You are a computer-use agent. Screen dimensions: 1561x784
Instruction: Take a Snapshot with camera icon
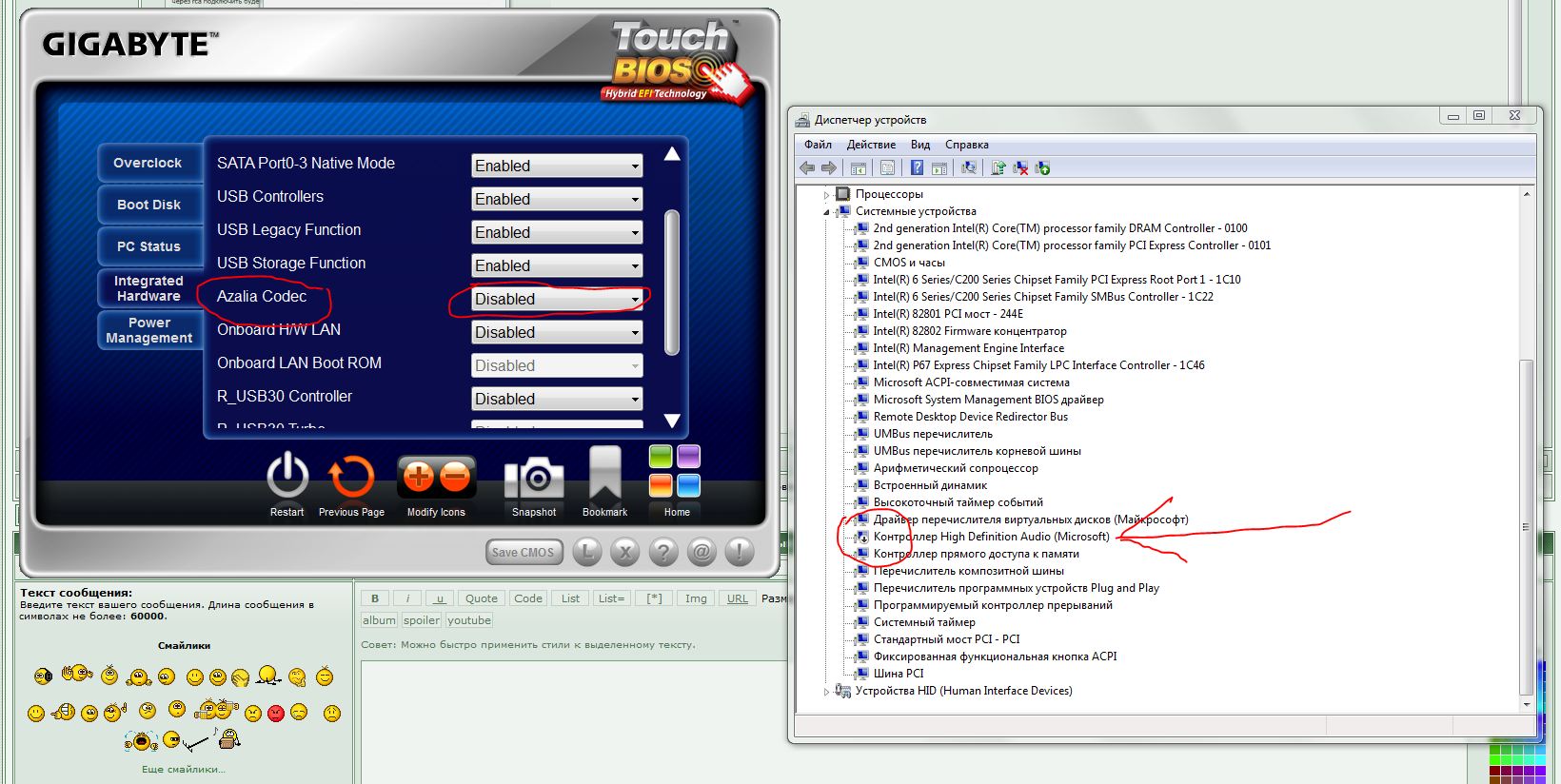click(x=534, y=478)
